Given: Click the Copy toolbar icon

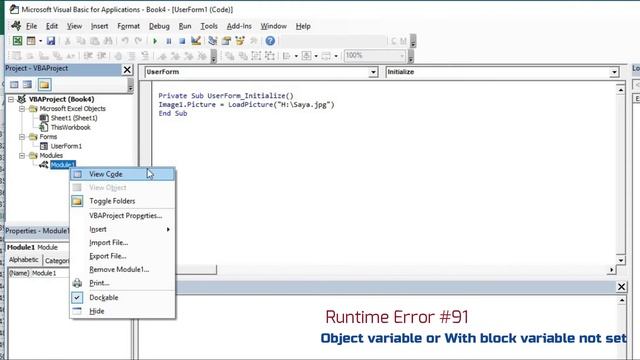Looking at the screenshot, I should tap(81, 41).
